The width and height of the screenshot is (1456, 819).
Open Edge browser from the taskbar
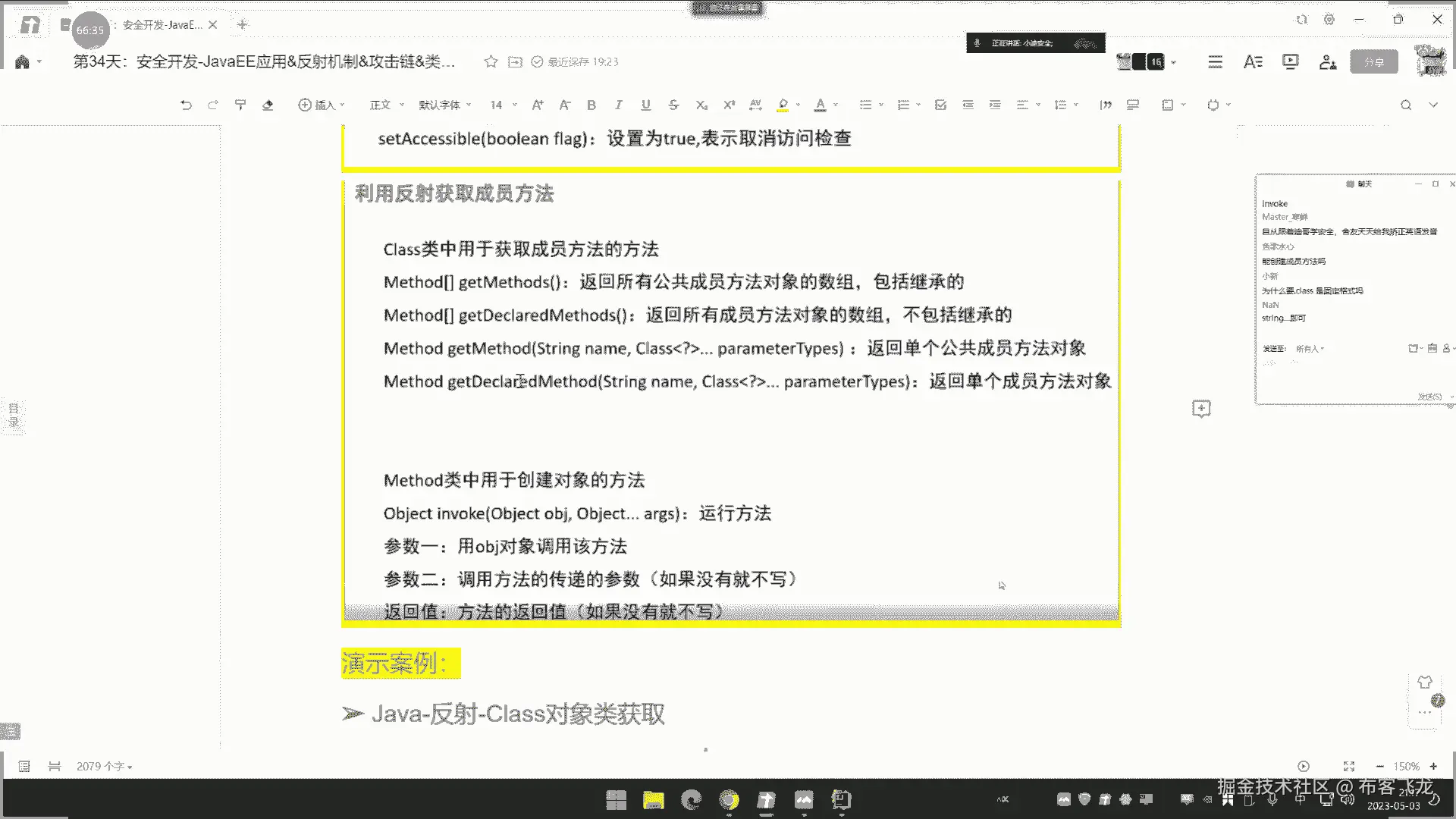coord(692,799)
